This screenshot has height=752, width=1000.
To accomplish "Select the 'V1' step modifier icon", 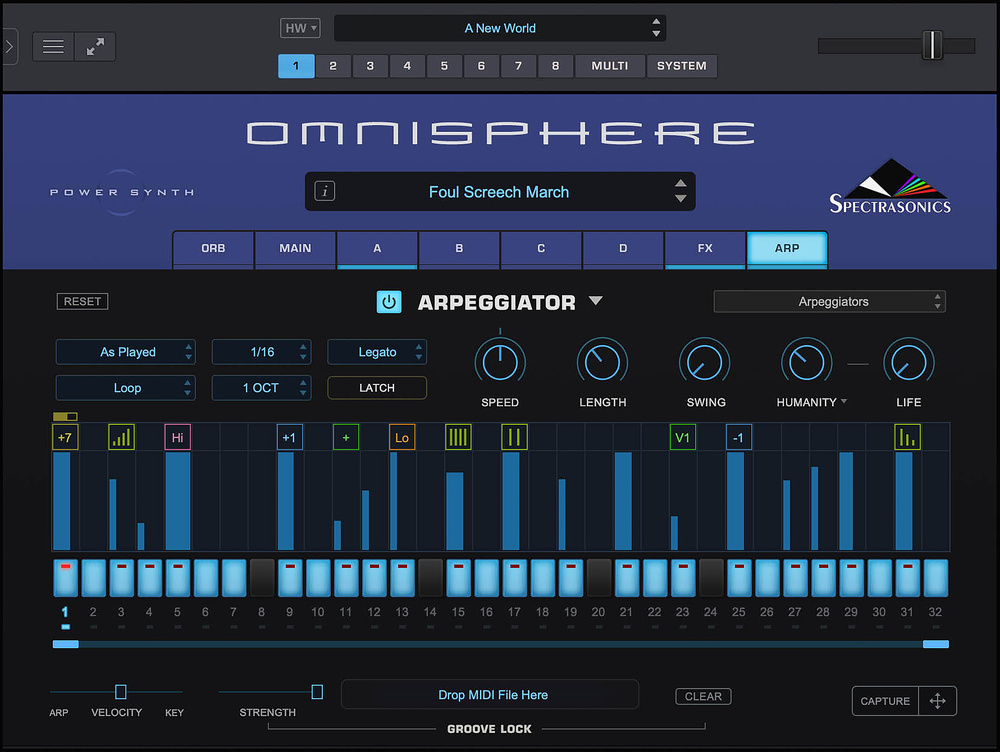I will [x=682, y=437].
